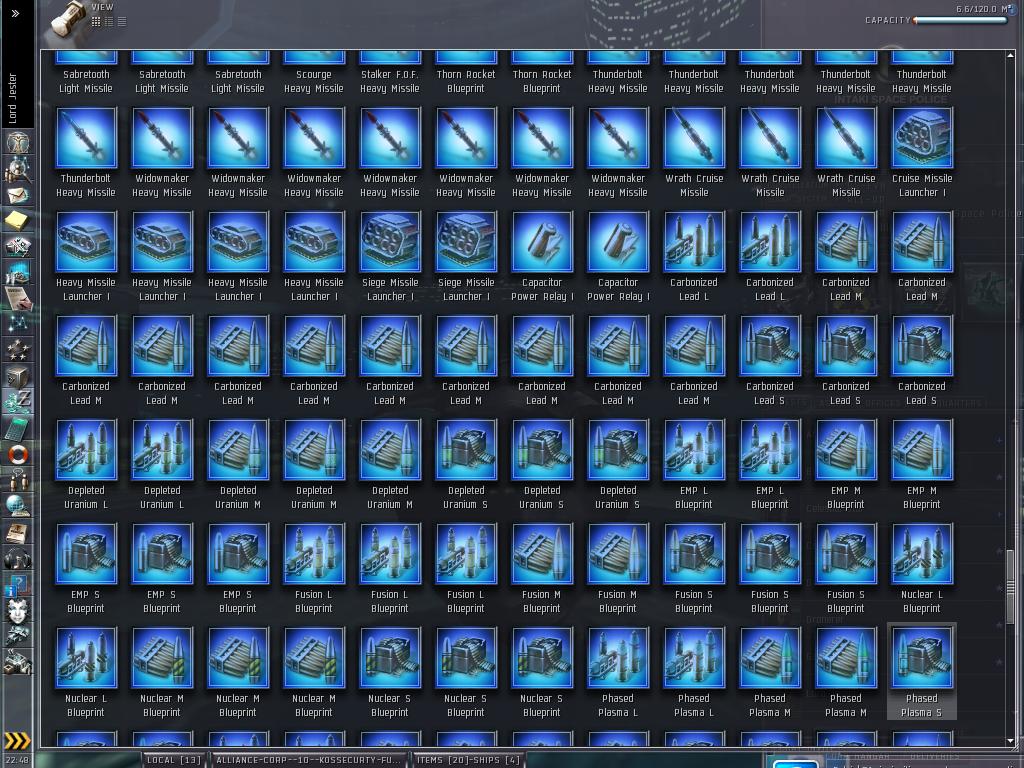
Task: Open the Local [13] chat tab
Action: pyautogui.click(x=173, y=760)
